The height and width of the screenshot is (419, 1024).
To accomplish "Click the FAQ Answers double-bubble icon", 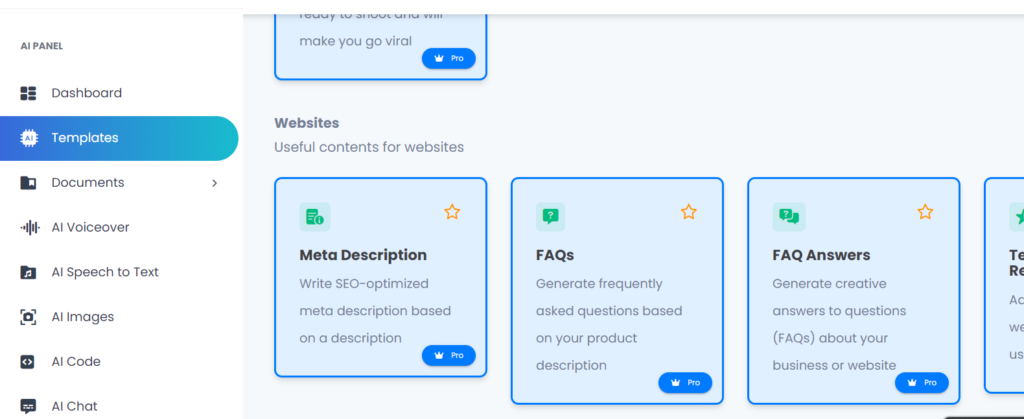I will (x=789, y=217).
